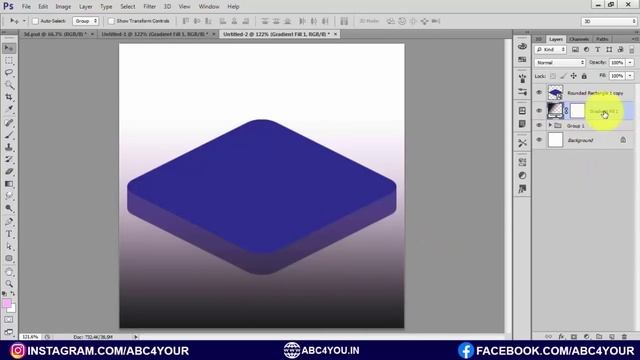Hide the Group 1 layer group

[x=539, y=125]
